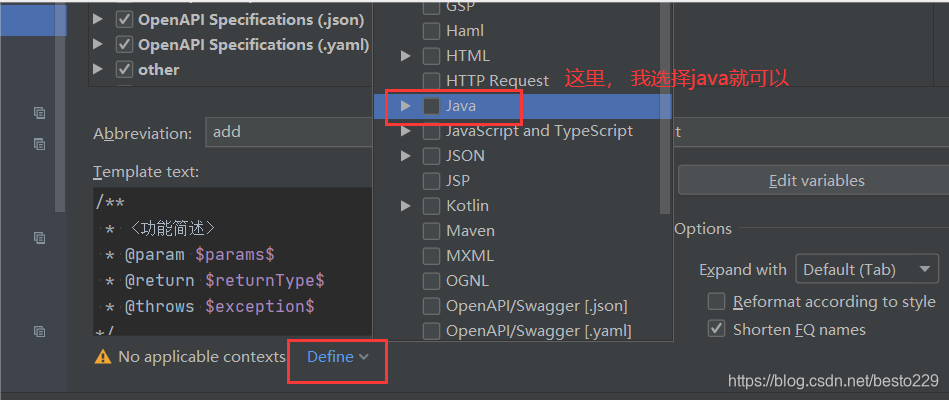Enable the Kotlin context checkbox
The height and width of the screenshot is (400, 949).
431,206
